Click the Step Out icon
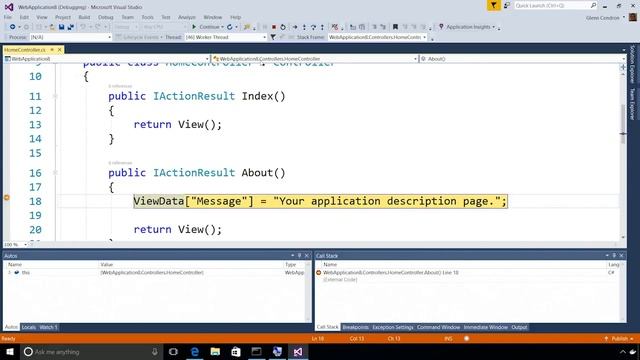 (322, 27)
